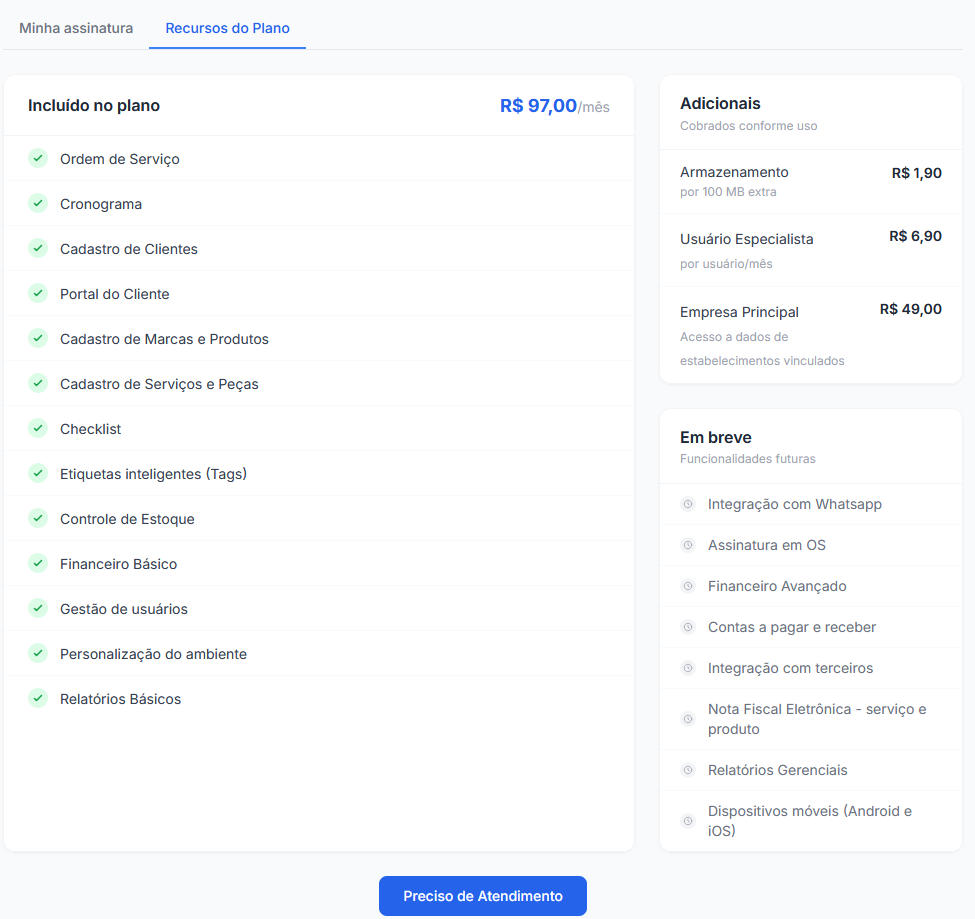Click the clock icon by Integração com terceiros
Viewport: 975px width, 919px height.
688,668
